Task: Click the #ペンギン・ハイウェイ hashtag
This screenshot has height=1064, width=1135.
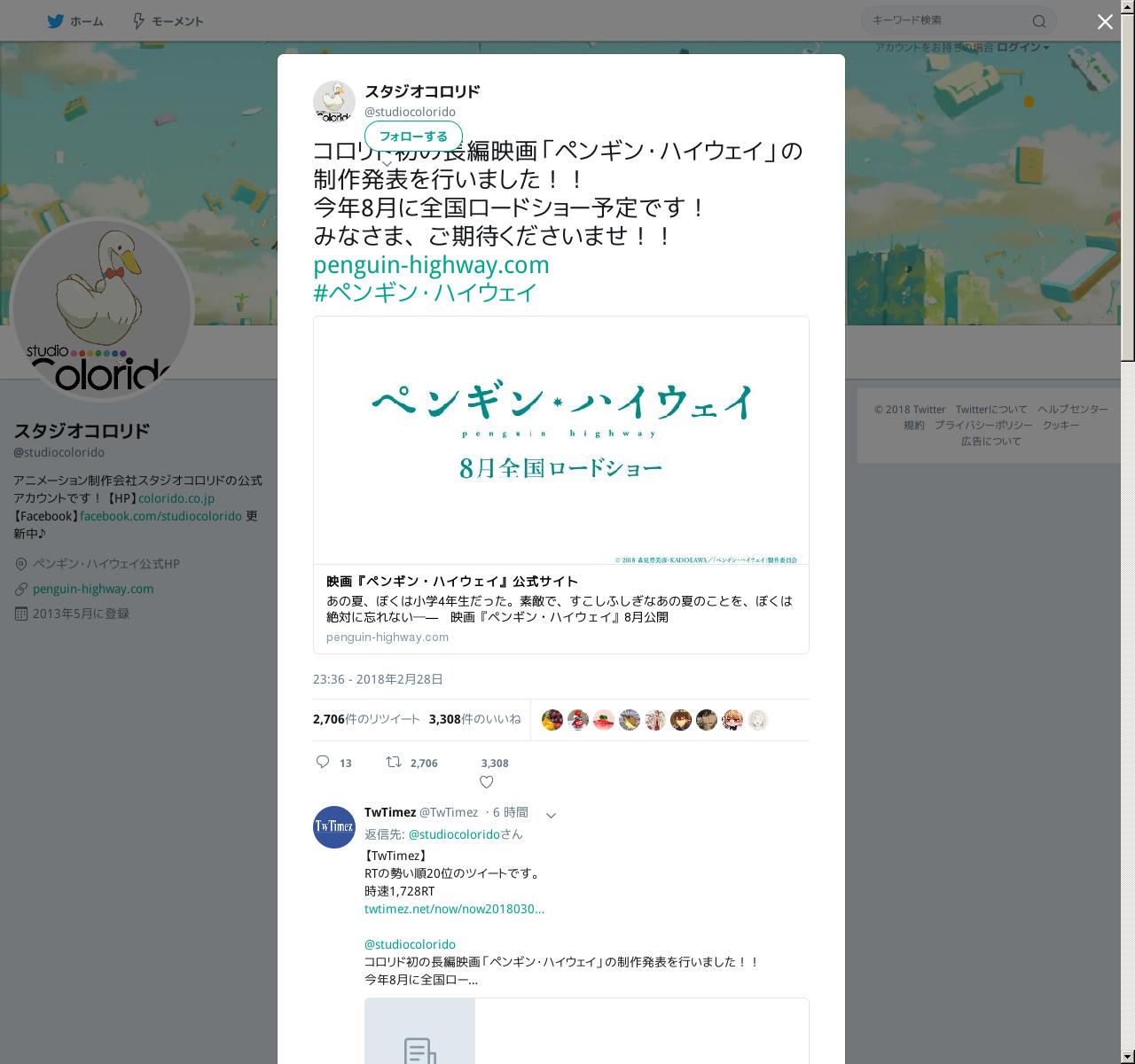Action: pyautogui.click(x=425, y=293)
